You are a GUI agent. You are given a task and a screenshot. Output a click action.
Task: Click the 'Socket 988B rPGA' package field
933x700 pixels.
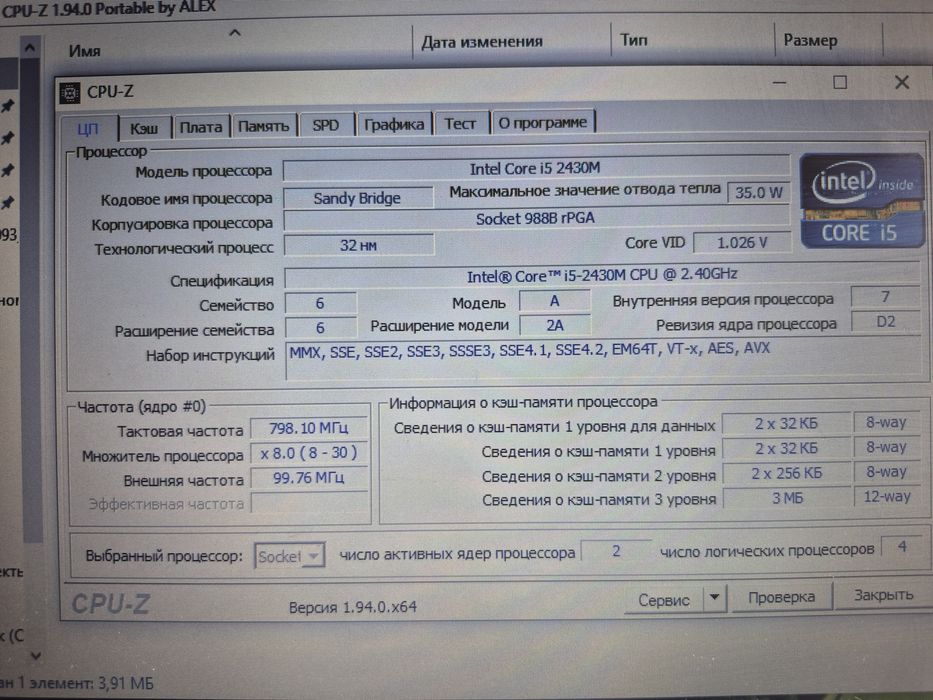[536, 218]
